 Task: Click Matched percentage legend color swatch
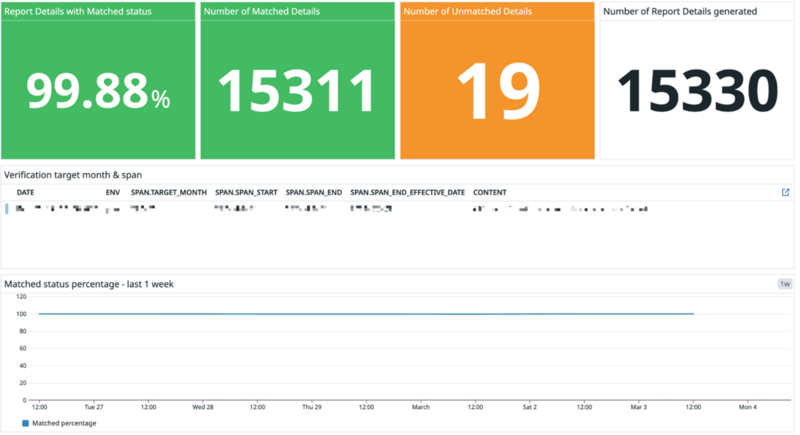pyautogui.click(x=26, y=423)
